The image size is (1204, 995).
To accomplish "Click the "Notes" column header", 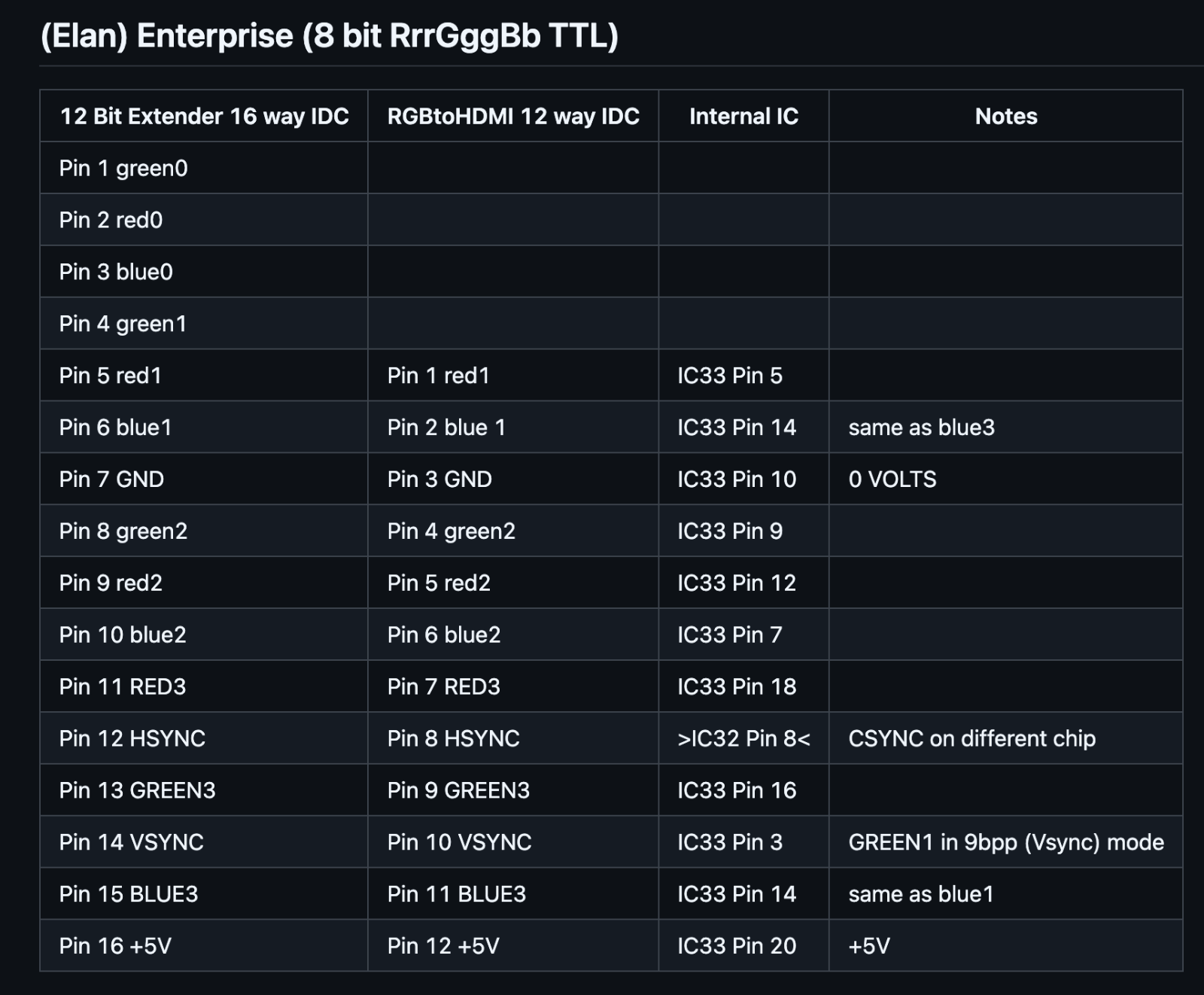I will (1006, 116).
